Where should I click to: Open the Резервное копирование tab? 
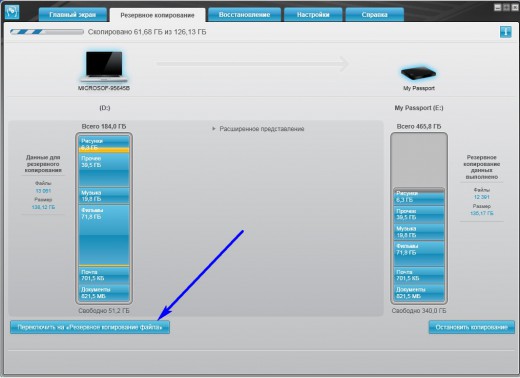tap(157, 15)
